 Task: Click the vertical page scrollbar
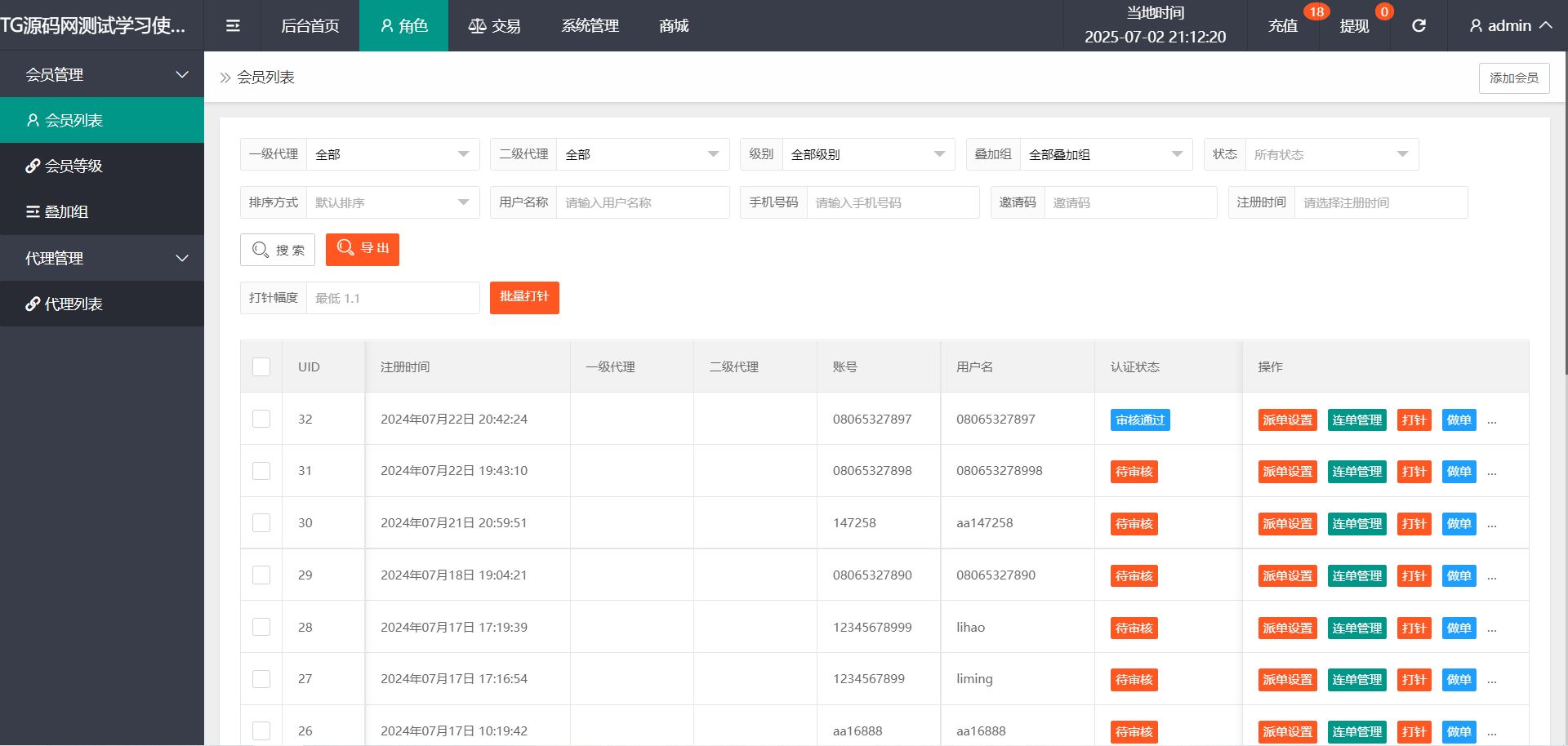pyautogui.click(x=1563, y=212)
